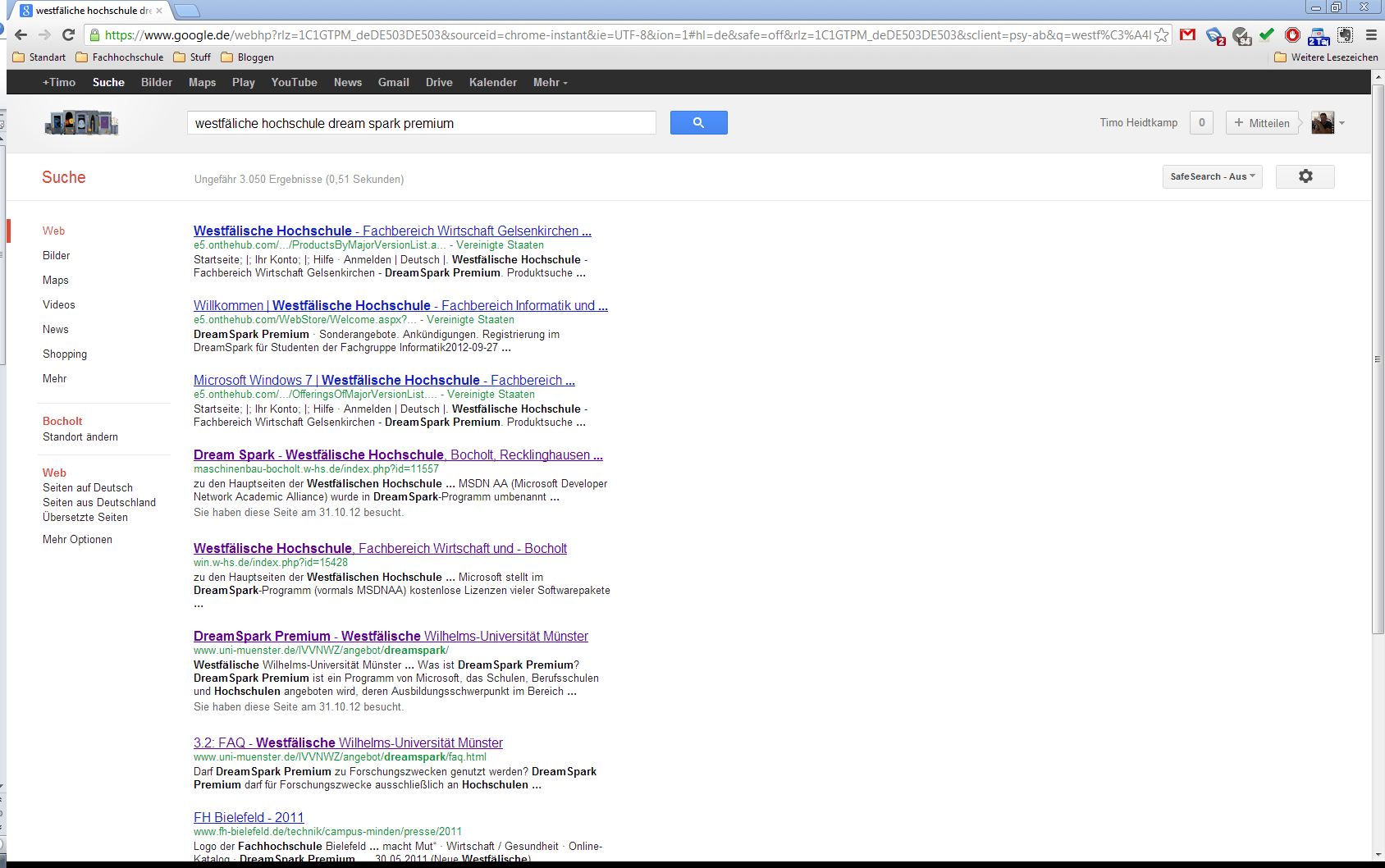Open YouTube from the top black bar
1385x868 pixels.
coord(294,82)
